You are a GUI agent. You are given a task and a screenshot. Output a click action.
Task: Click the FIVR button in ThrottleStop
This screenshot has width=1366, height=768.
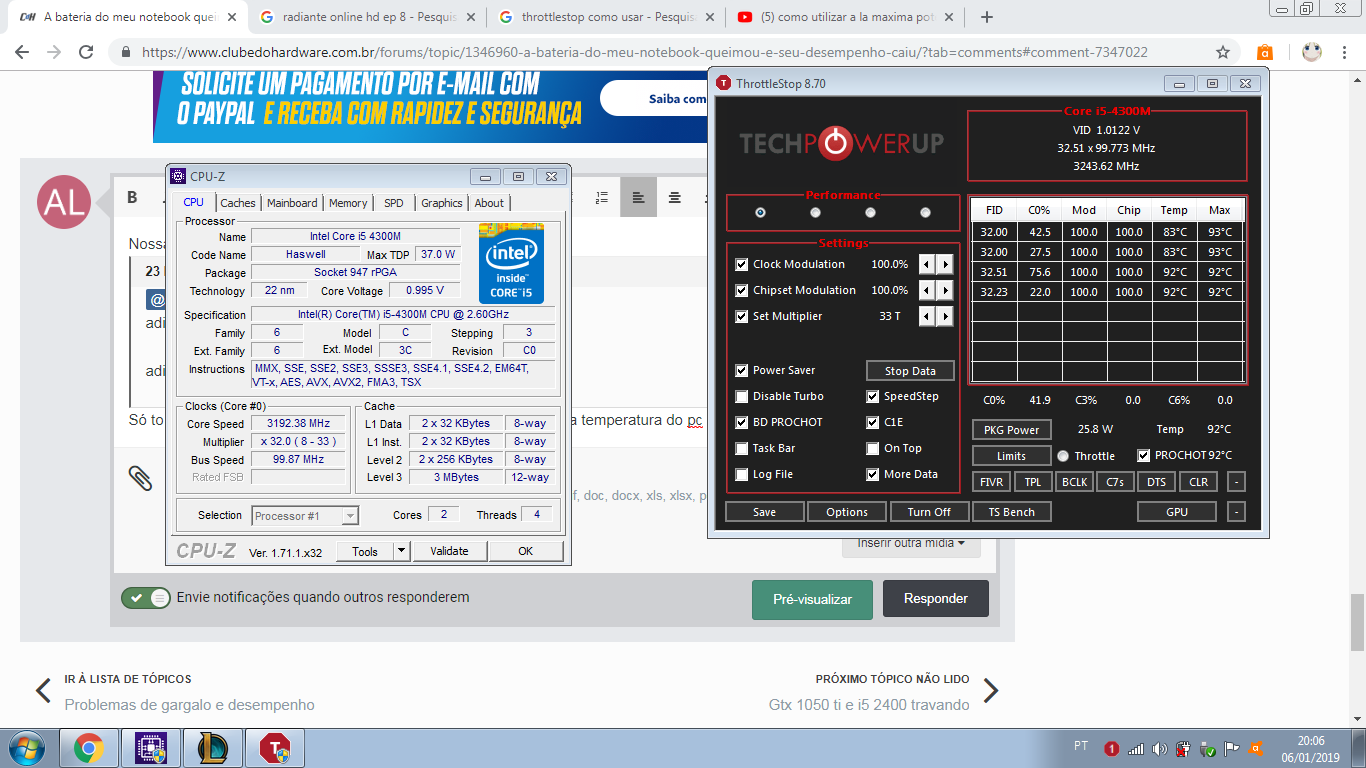[x=991, y=482]
